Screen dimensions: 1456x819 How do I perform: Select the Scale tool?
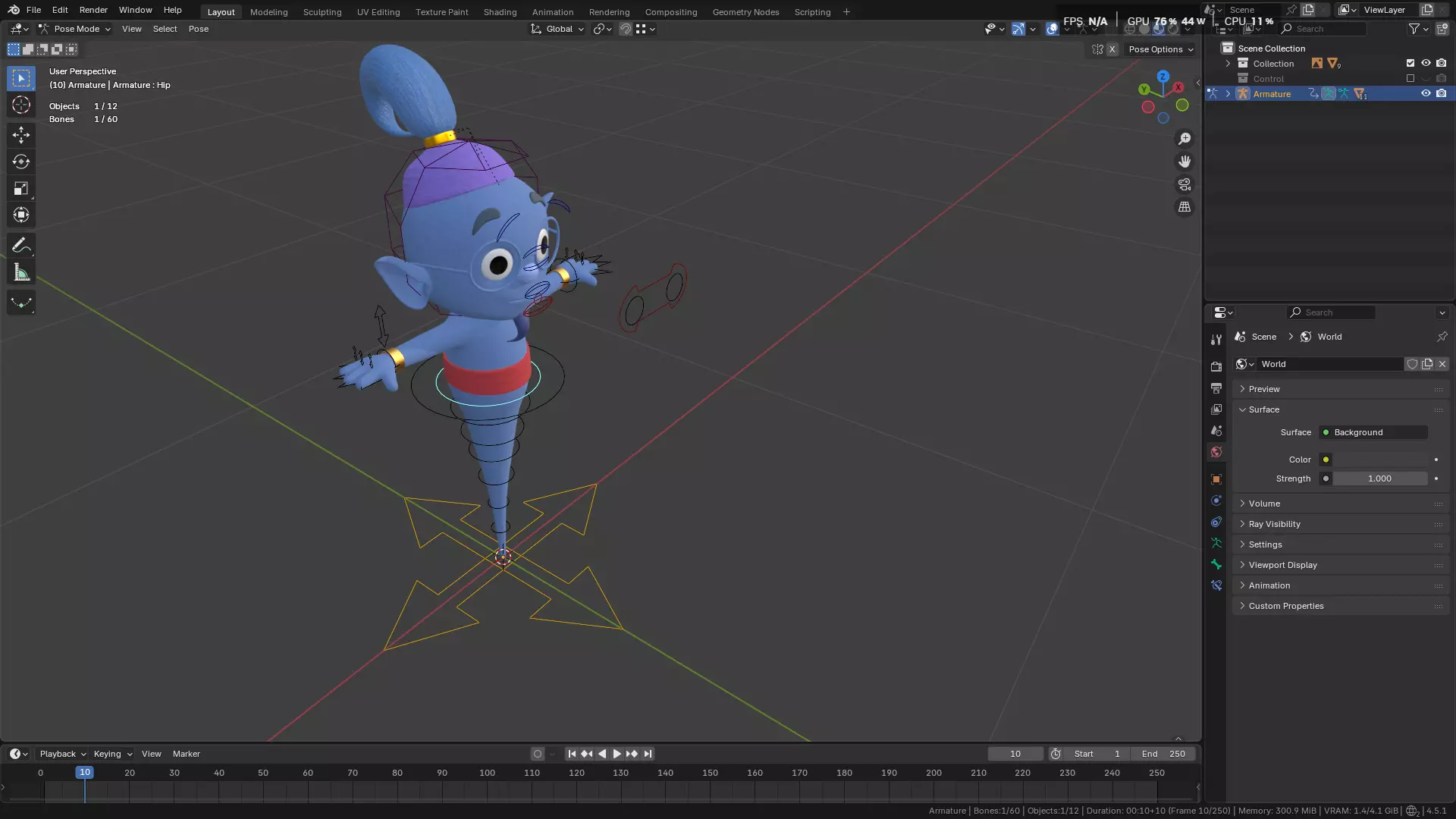21,188
